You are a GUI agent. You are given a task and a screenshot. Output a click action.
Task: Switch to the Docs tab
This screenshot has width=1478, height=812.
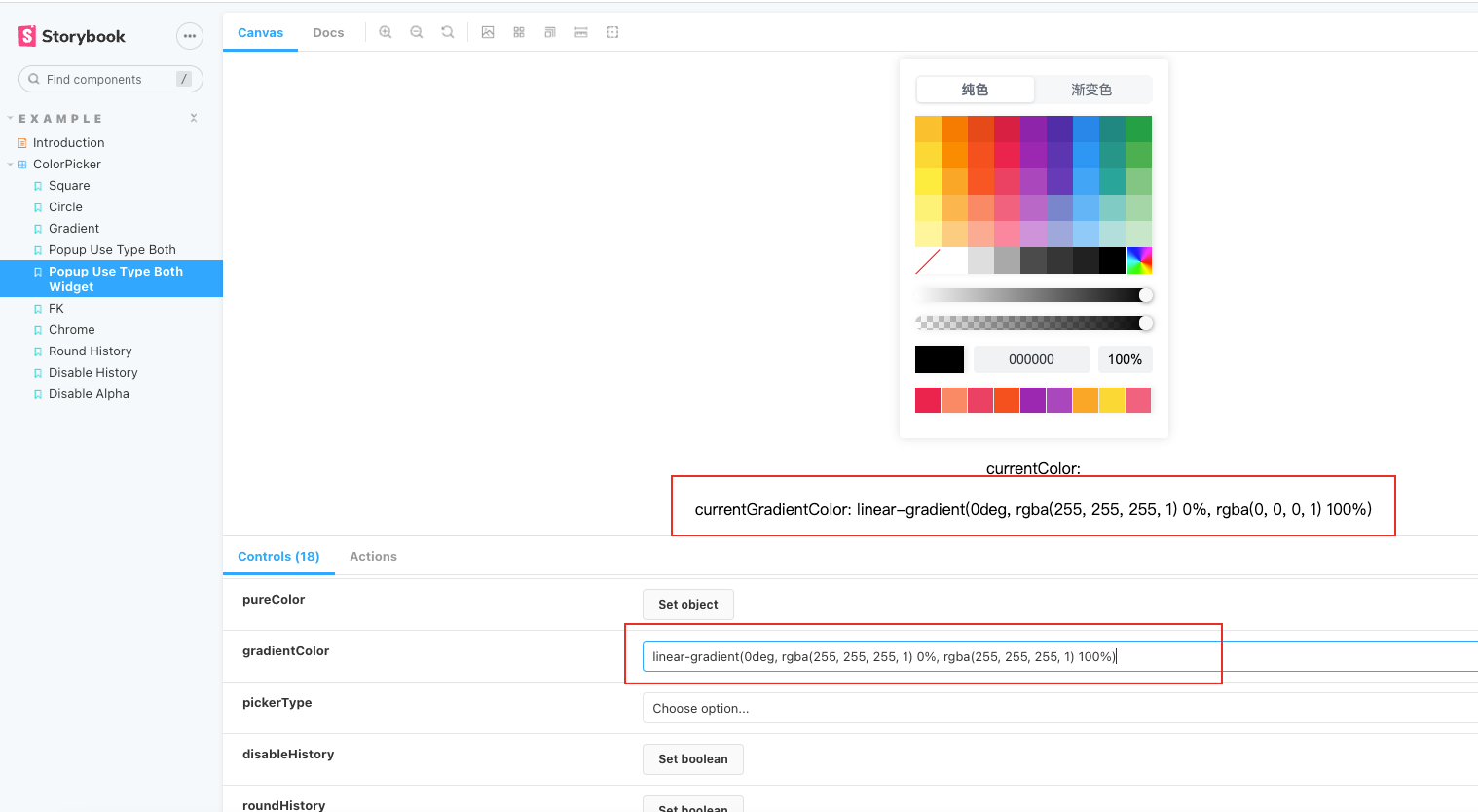click(x=328, y=32)
